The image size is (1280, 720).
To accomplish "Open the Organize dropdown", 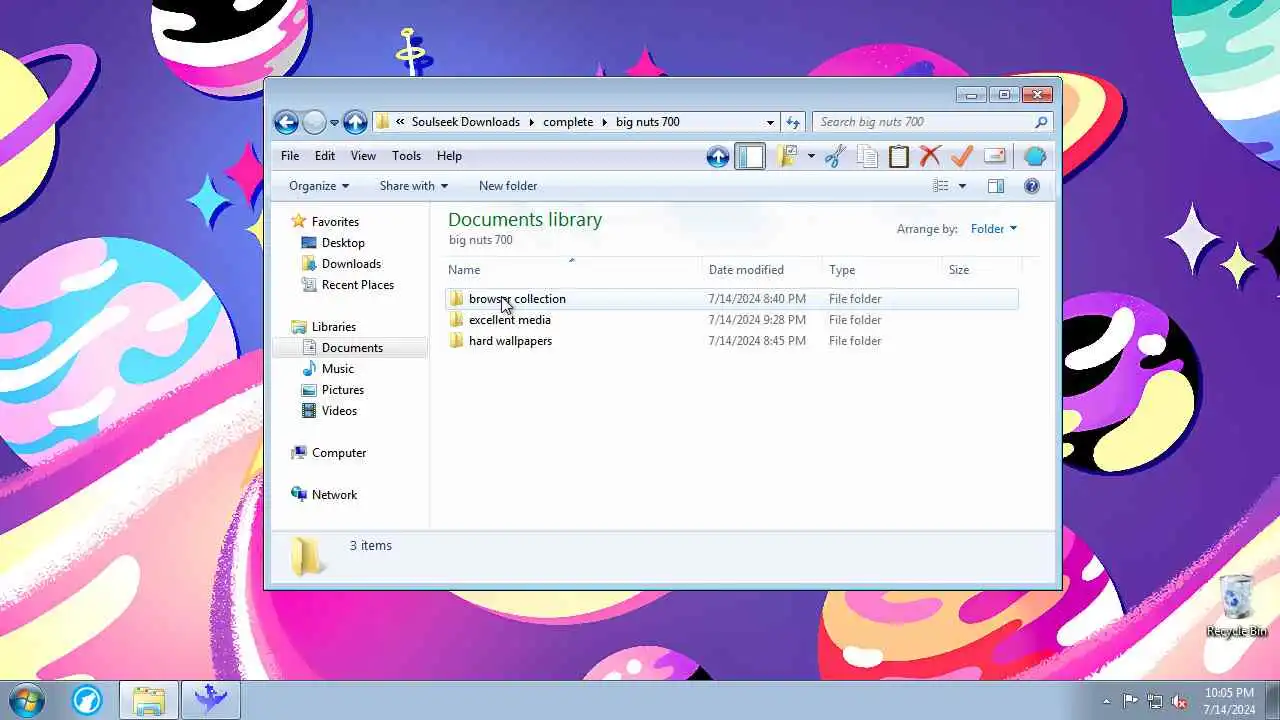I will click(x=319, y=186).
